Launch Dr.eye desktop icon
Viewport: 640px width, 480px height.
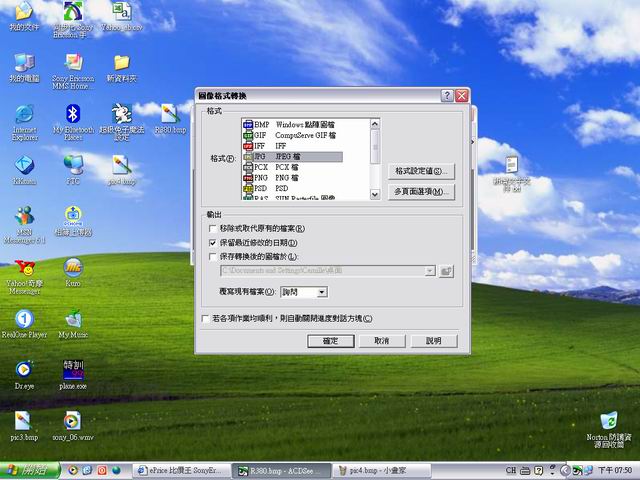24,376
